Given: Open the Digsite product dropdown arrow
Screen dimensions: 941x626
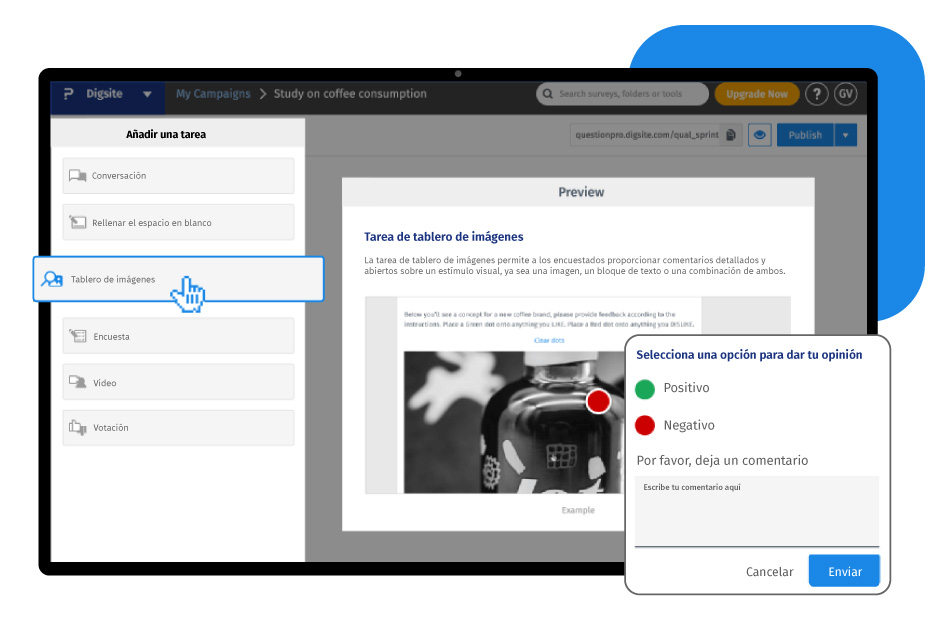Looking at the screenshot, I should click(x=147, y=94).
